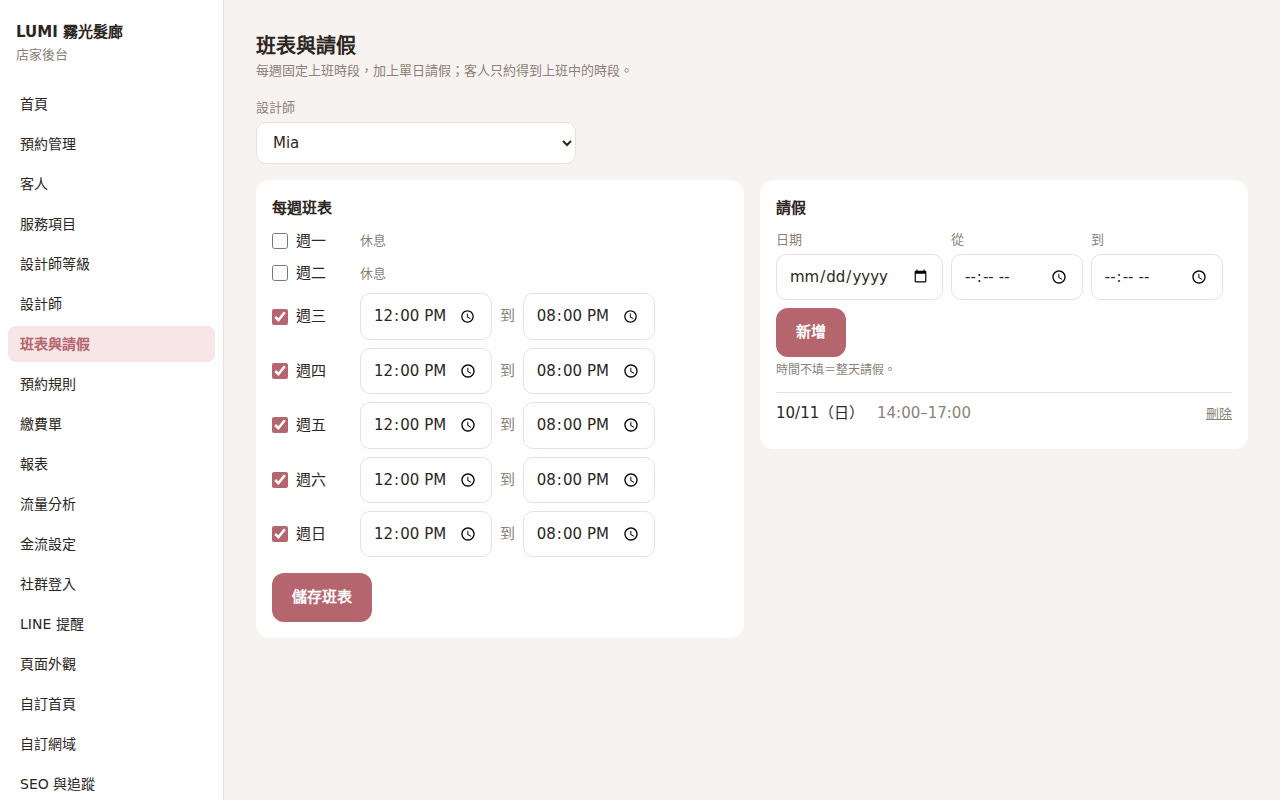
Task: Enable the 週二 checkbox
Action: point(280,273)
